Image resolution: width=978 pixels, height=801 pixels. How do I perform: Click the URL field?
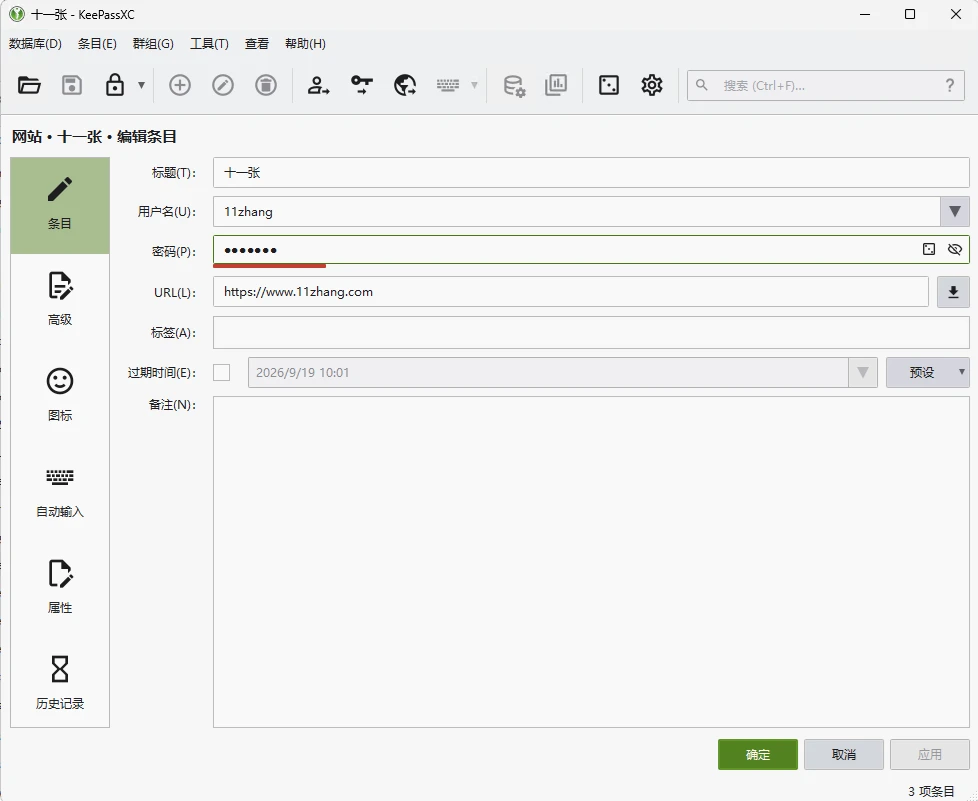[571, 291]
